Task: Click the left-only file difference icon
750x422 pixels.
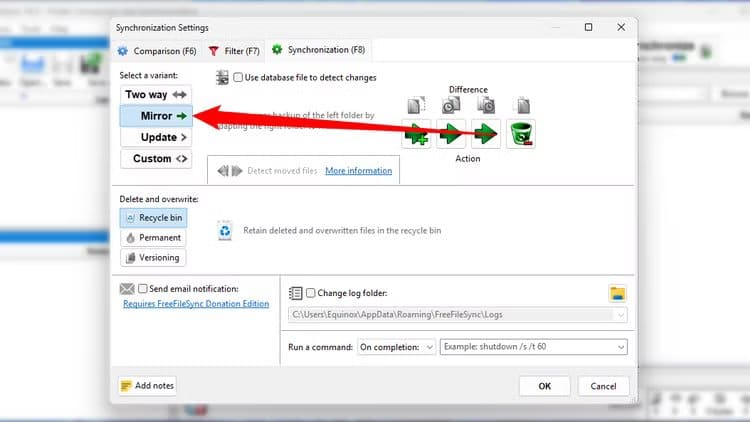Action: pos(416,105)
